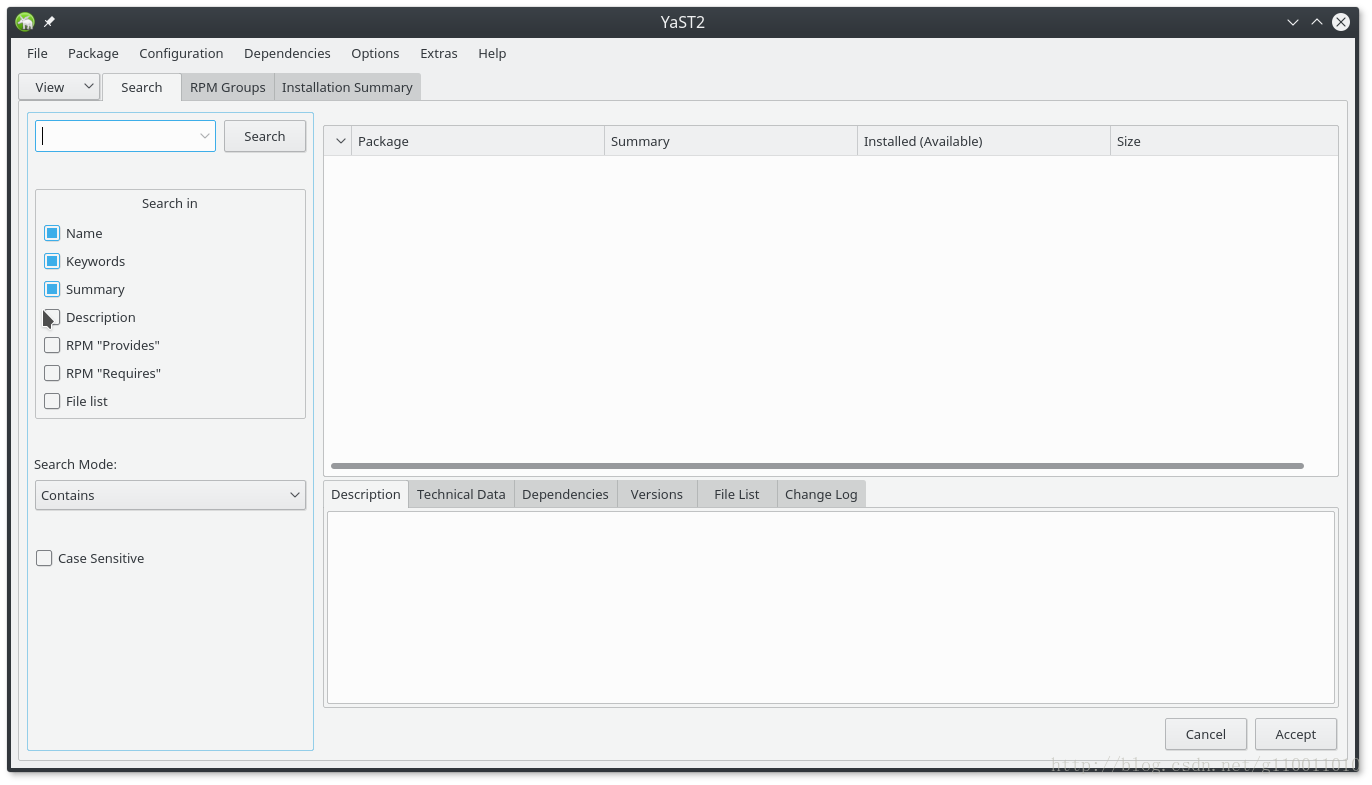Switch to the RPM Groups tab
1372x785 pixels.
tap(228, 87)
